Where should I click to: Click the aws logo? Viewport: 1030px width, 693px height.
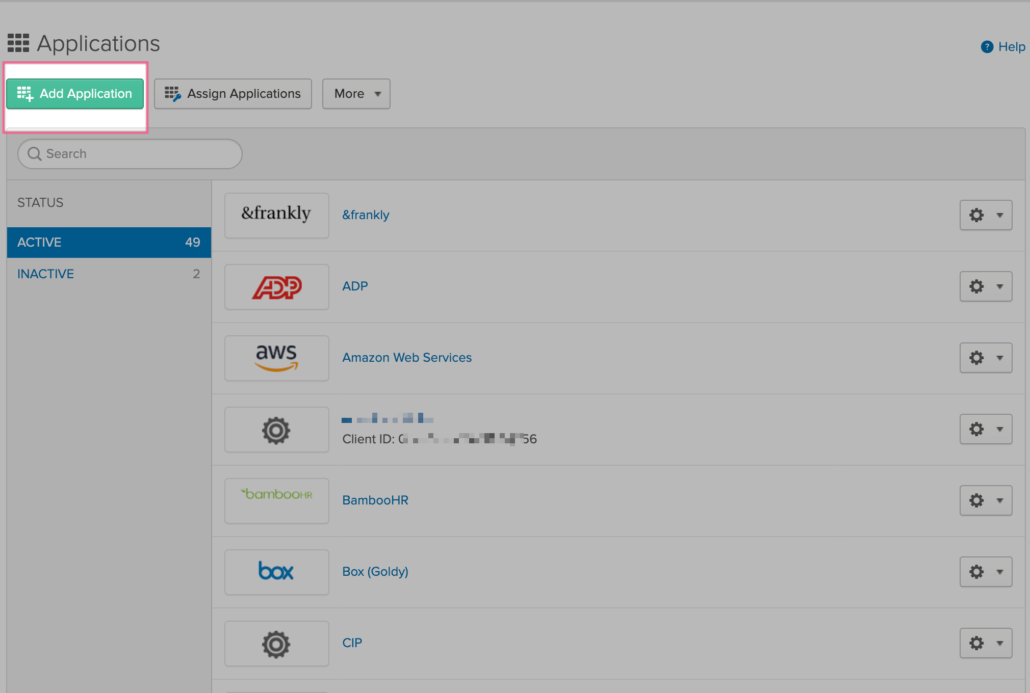tap(277, 358)
